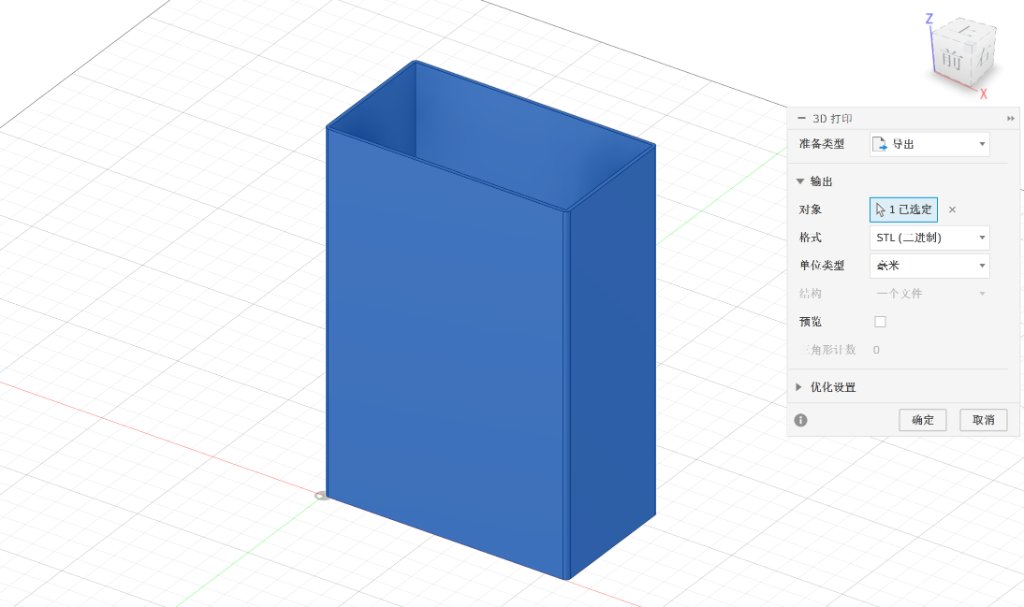Clear the object selection with the × icon
1024x607 pixels.
(x=951, y=209)
